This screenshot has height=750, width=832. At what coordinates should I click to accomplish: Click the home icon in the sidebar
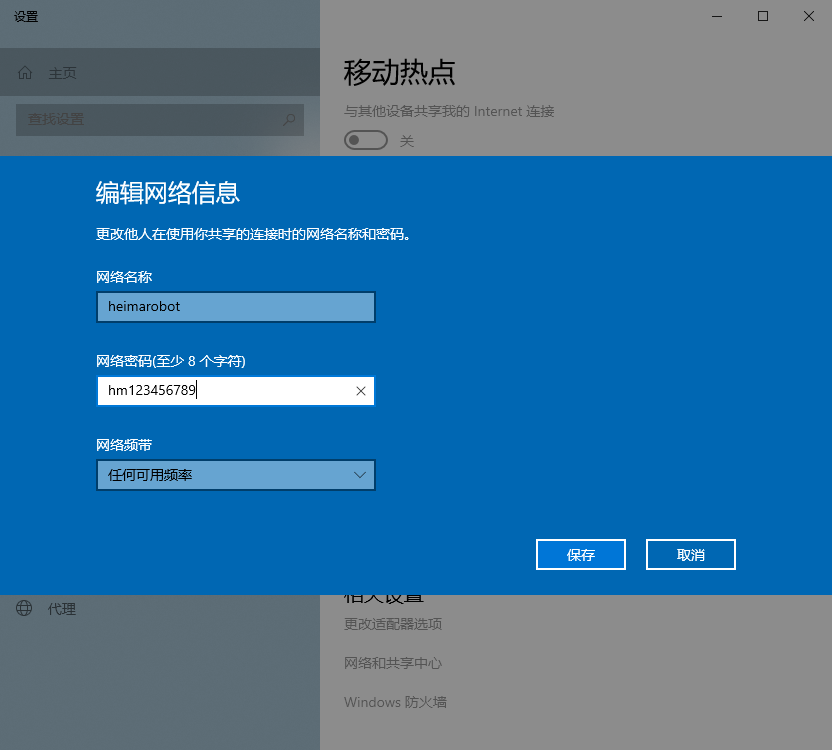coord(25,73)
